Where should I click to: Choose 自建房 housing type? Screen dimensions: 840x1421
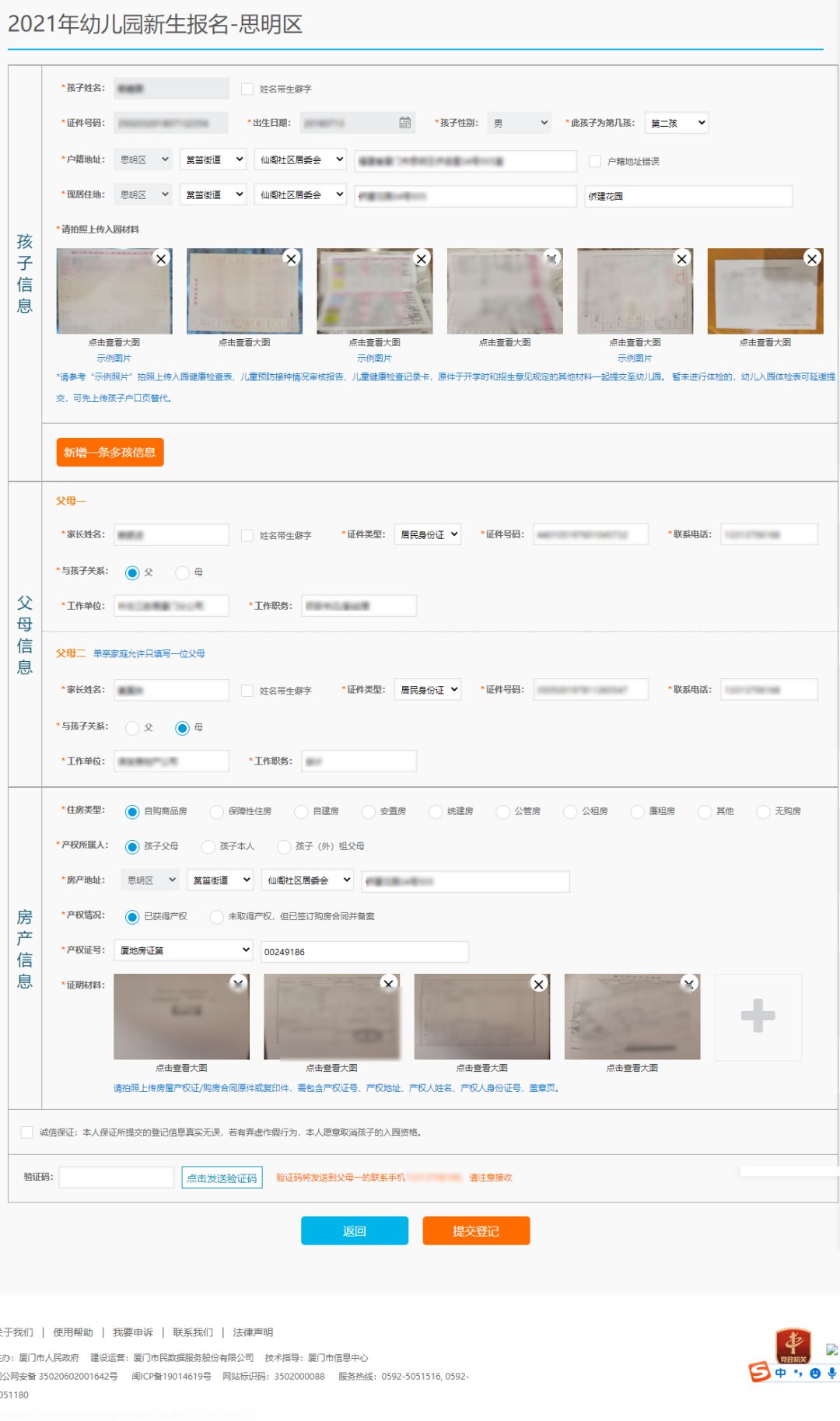click(301, 812)
